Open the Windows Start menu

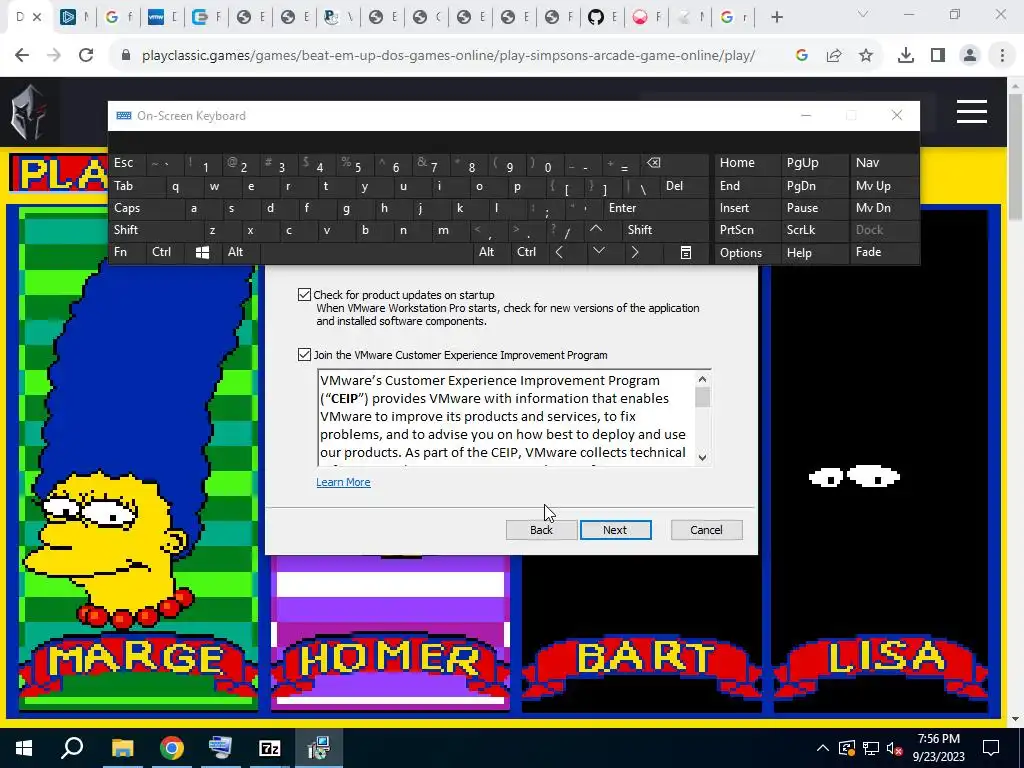pos(24,748)
